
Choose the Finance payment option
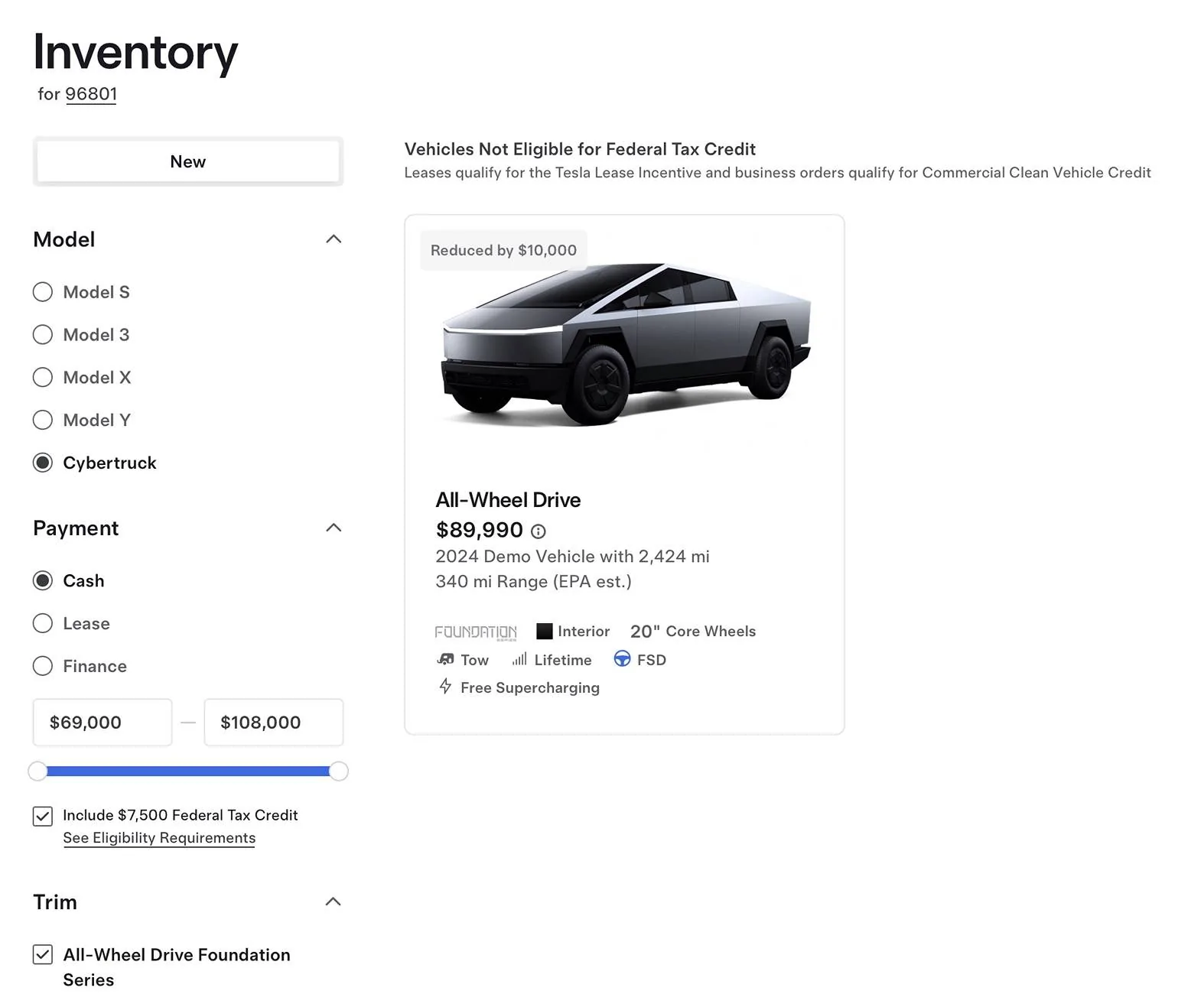pyautogui.click(x=43, y=667)
